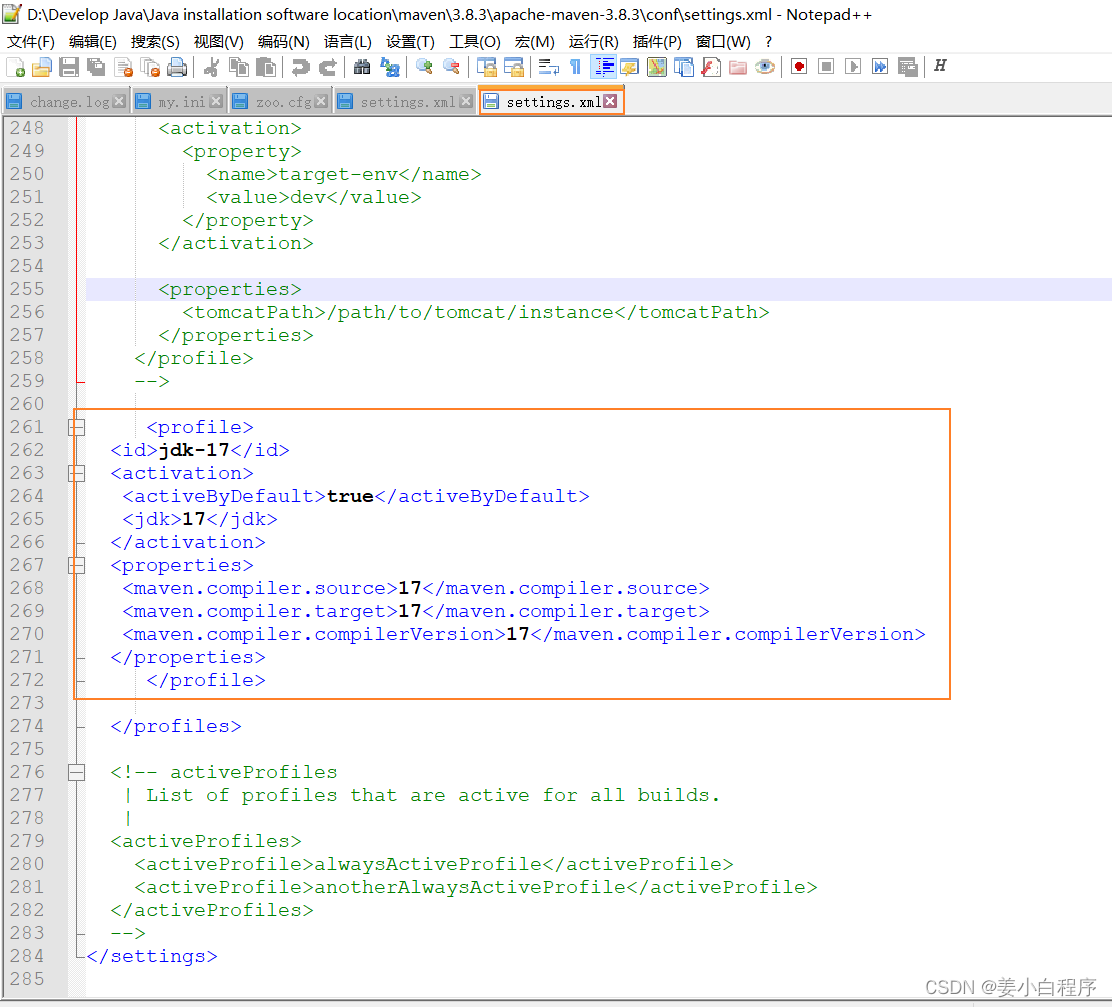Viewport: 1112px width, 1007px height.
Task: Open the 宏(M) menu
Action: coord(535,42)
